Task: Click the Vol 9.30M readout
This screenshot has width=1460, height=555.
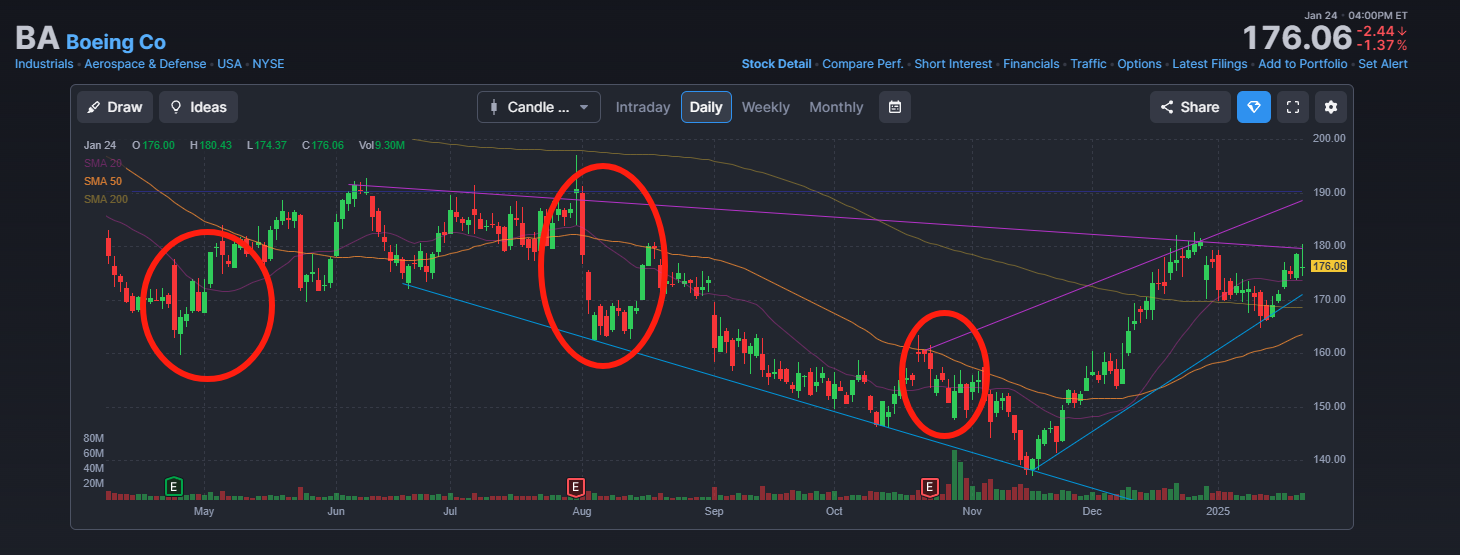Action: pyautogui.click(x=382, y=145)
